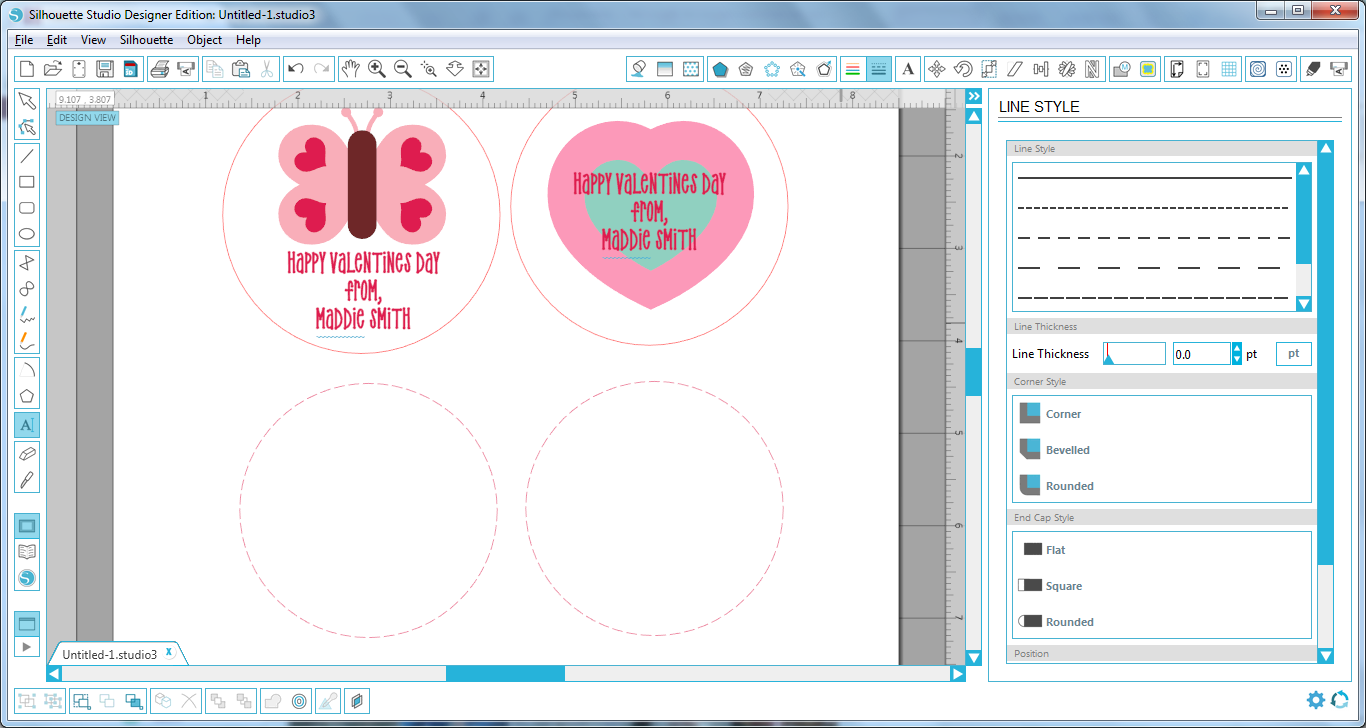Click the Print icon
The height and width of the screenshot is (728, 1366).
point(159,69)
